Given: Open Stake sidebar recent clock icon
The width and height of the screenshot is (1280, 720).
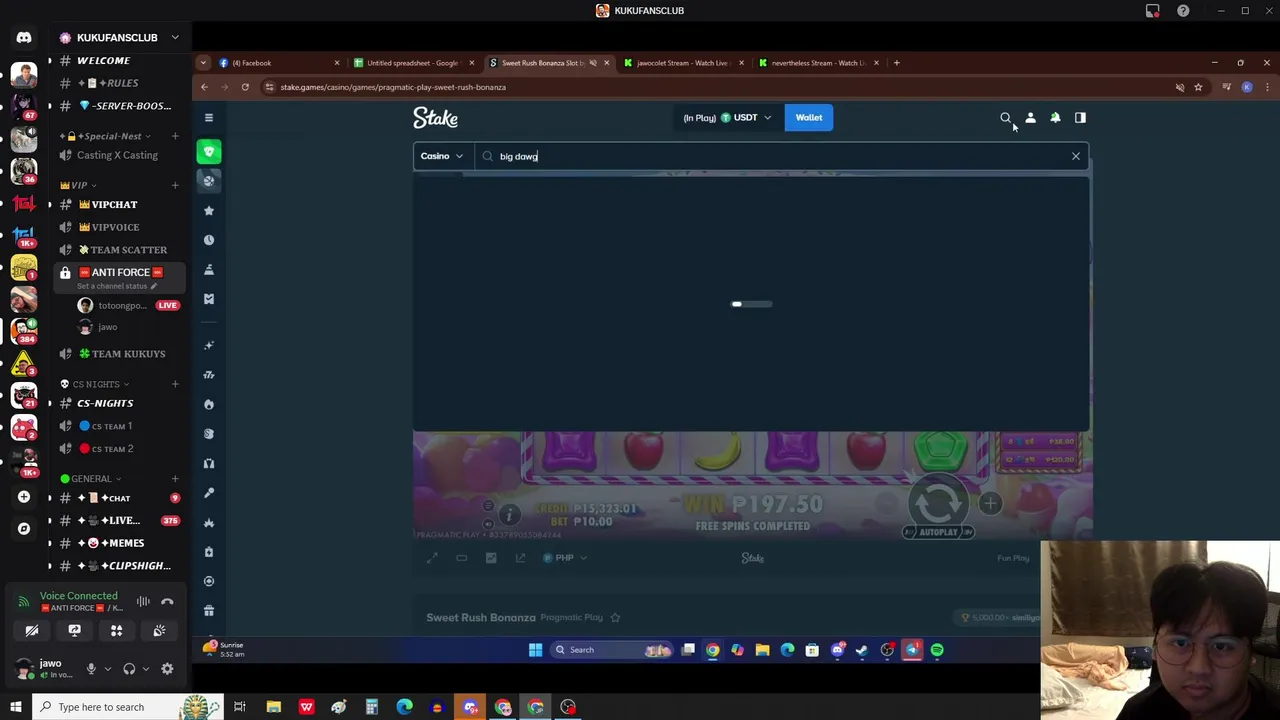Looking at the screenshot, I should tap(209, 240).
